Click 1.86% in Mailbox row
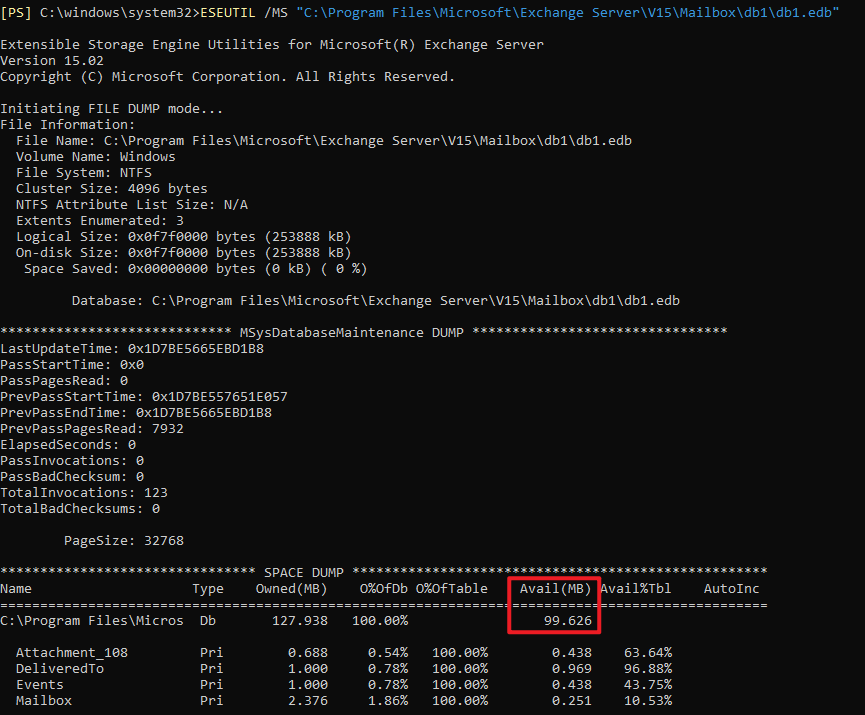 coord(388,701)
